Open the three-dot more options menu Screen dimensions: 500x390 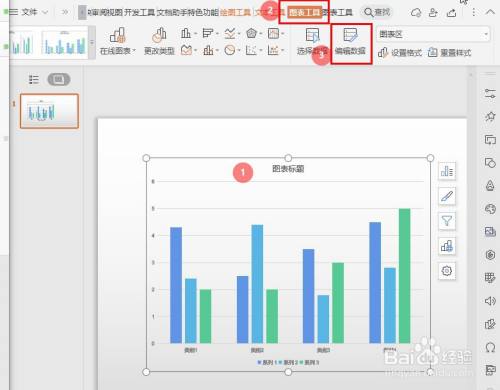[x=474, y=13]
